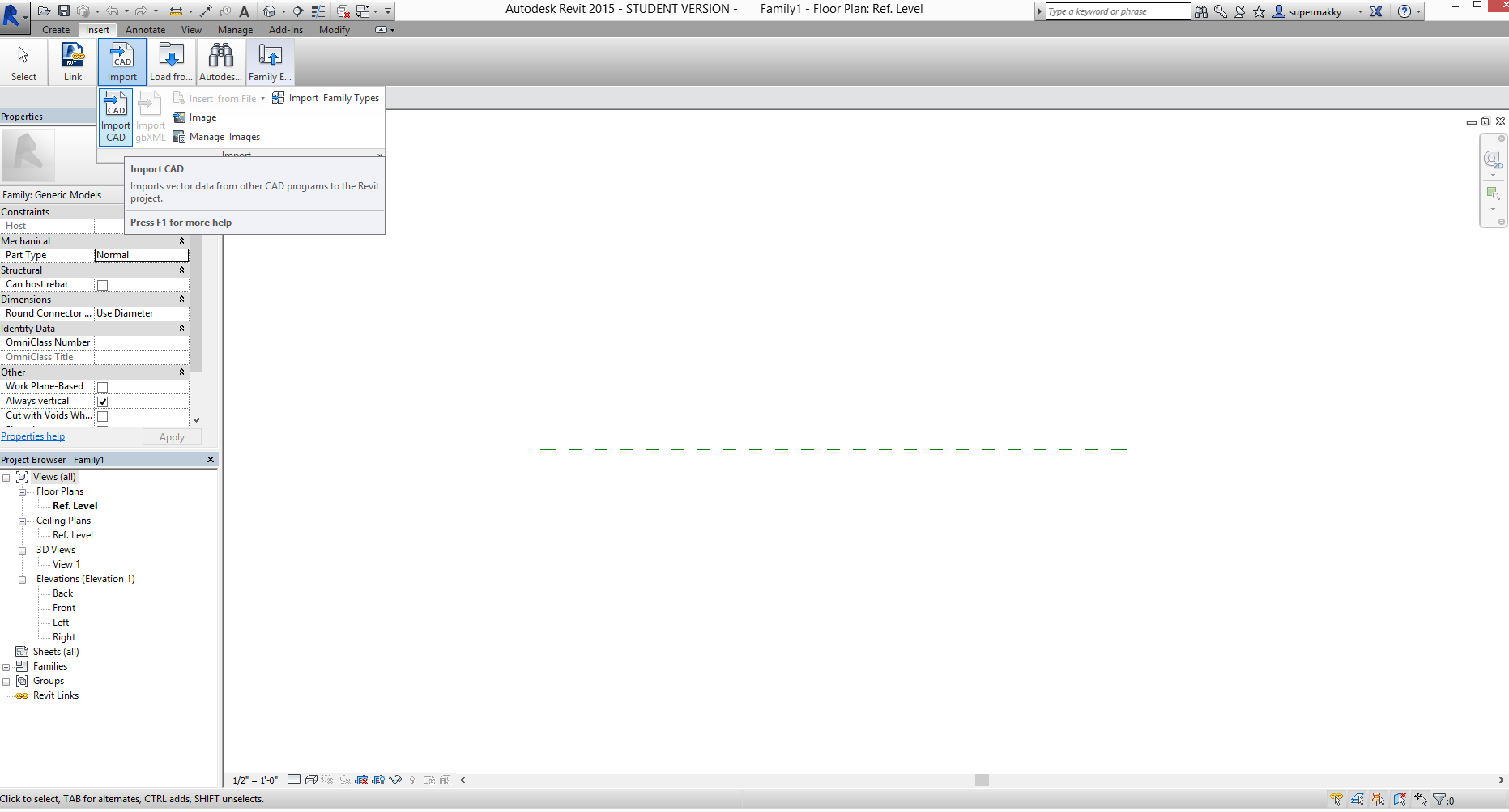Click the Autodesk Seek binoculars icon
The image size is (1509, 812).
click(x=220, y=62)
